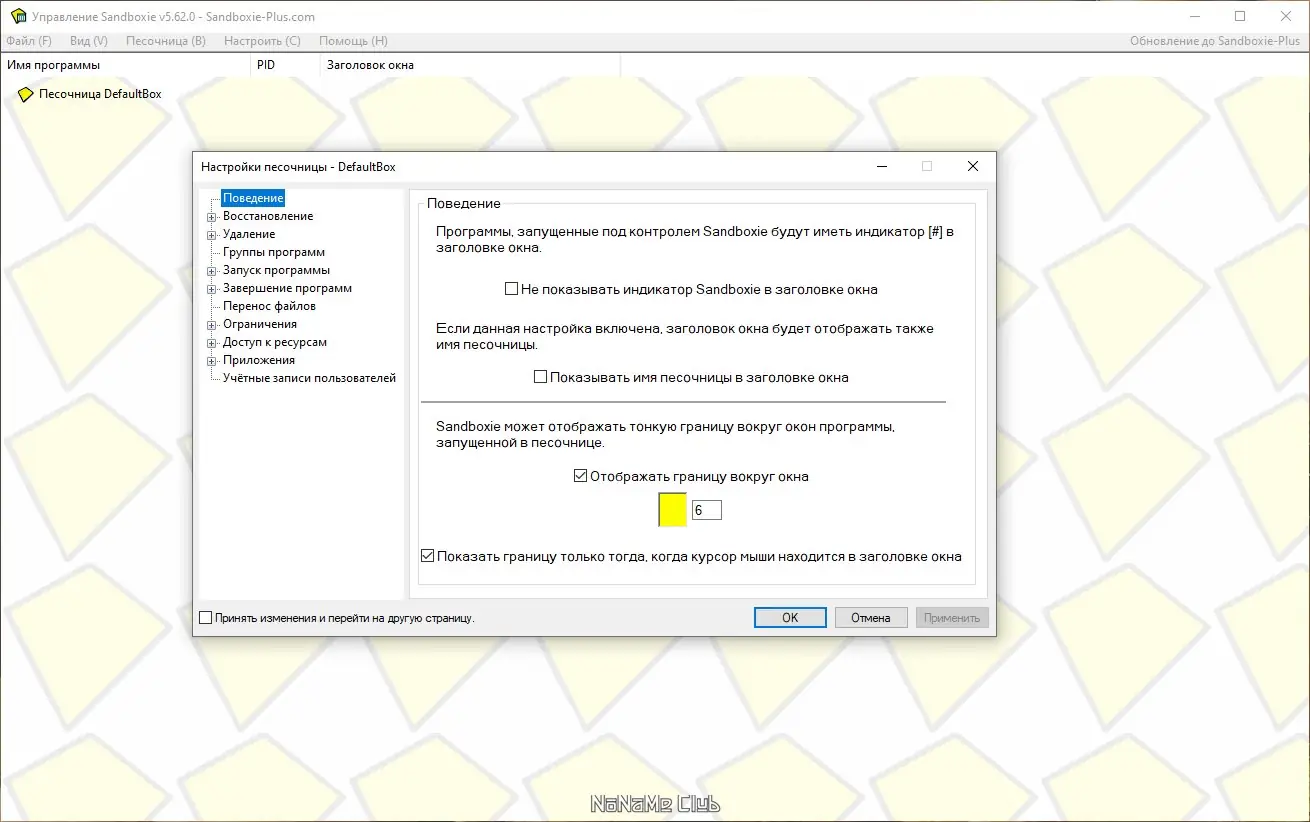Viewport: 1310px width, 822px height.
Task: Select Группы программ in the settings tree
Action: [274, 252]
